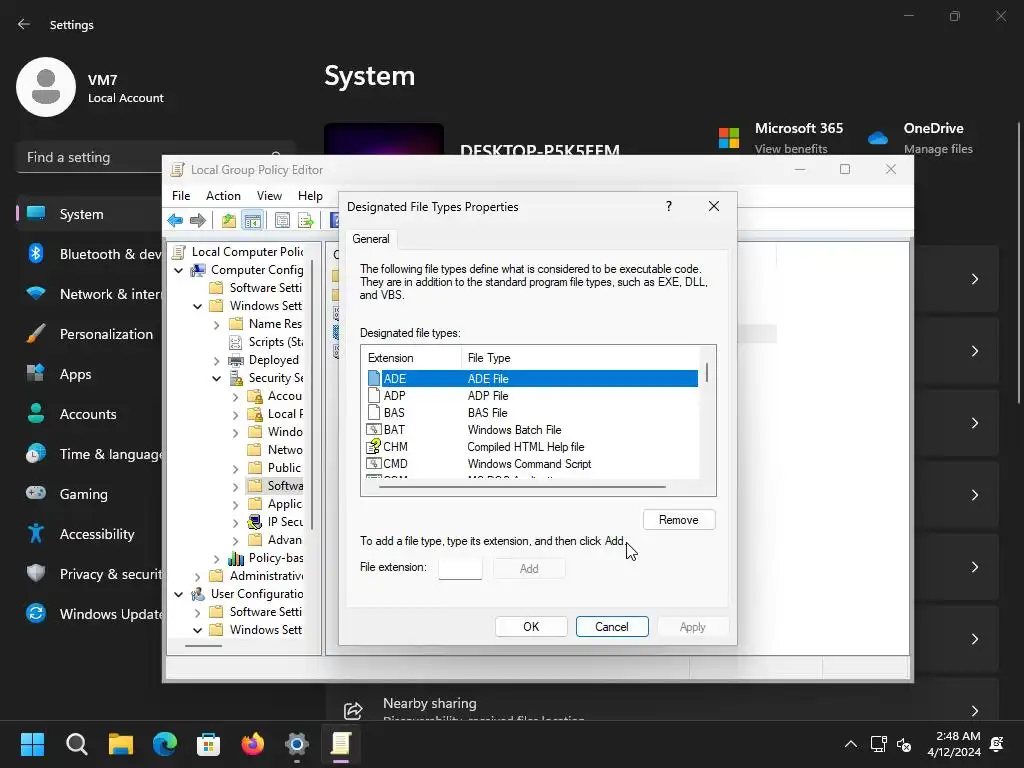The image size is (1024, 768).
Task: Click Manage files under OneDrive
Action: point(938,149)
